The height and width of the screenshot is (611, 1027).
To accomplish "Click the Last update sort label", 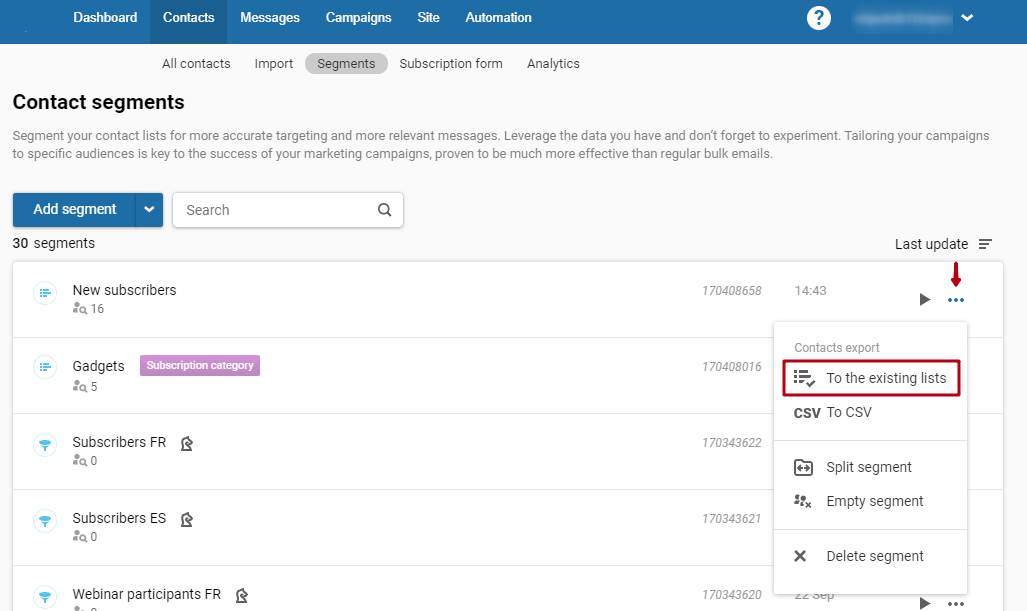I will click(x=931, y=244).
